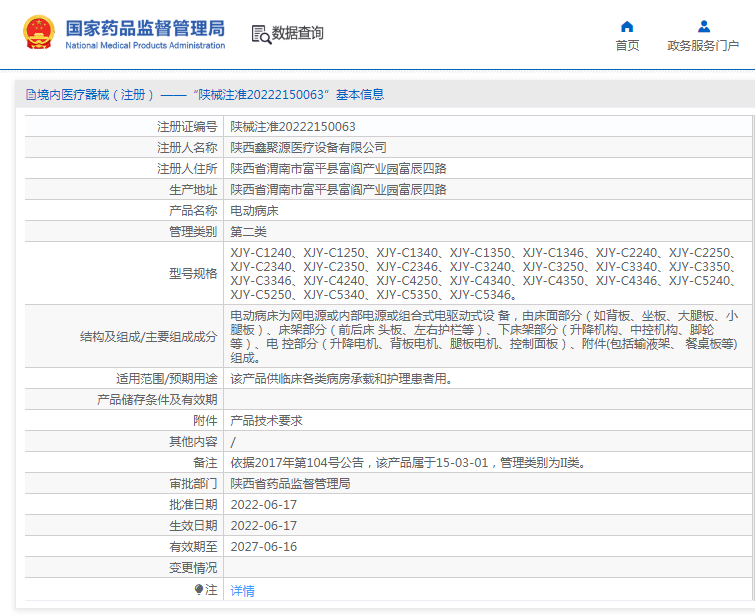Click 国家药品监督管理局 site title
Viewport: 755px width, 616px height.
pos(145,28)
